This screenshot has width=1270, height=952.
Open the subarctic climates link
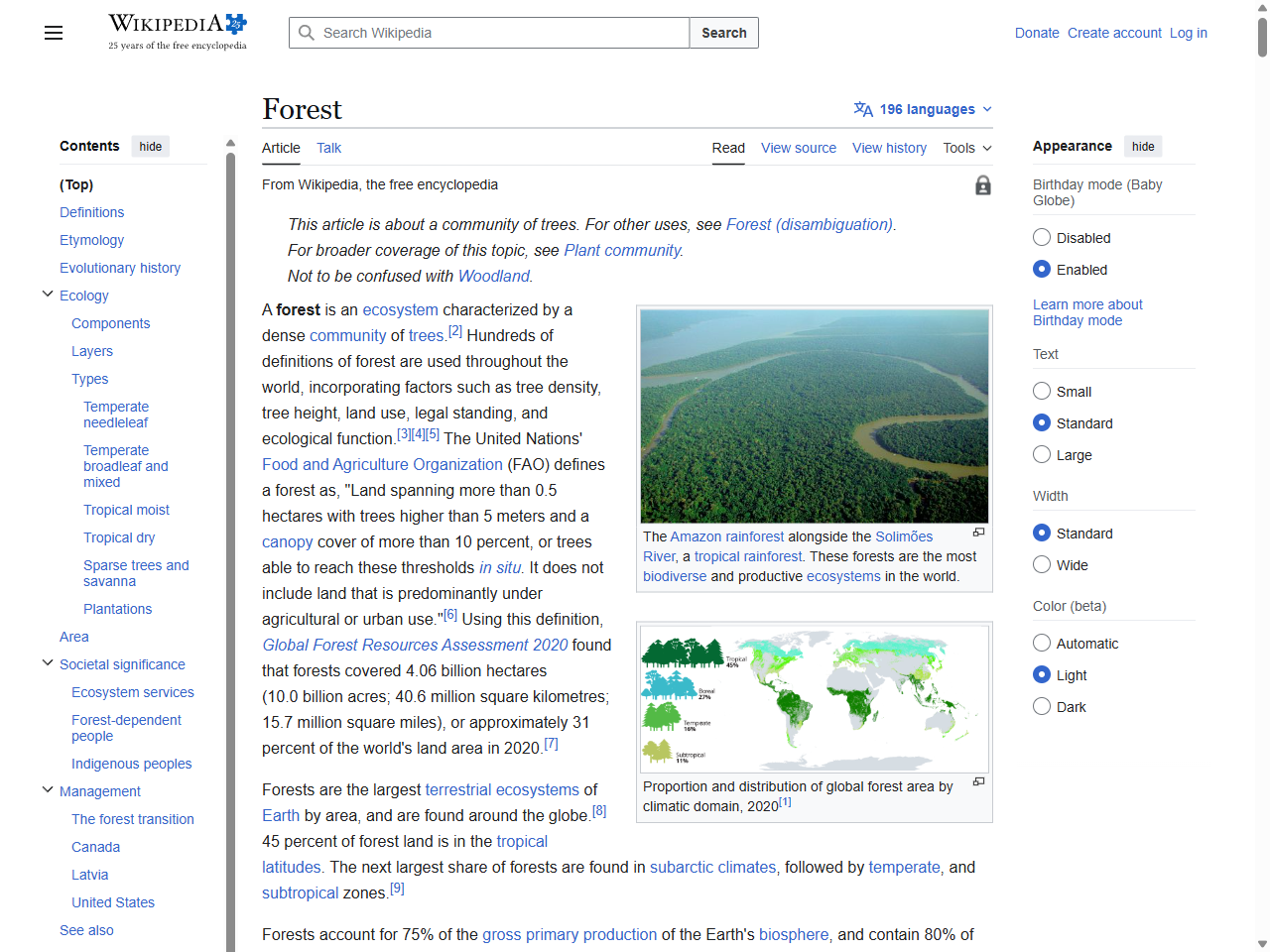click(712, 867)
